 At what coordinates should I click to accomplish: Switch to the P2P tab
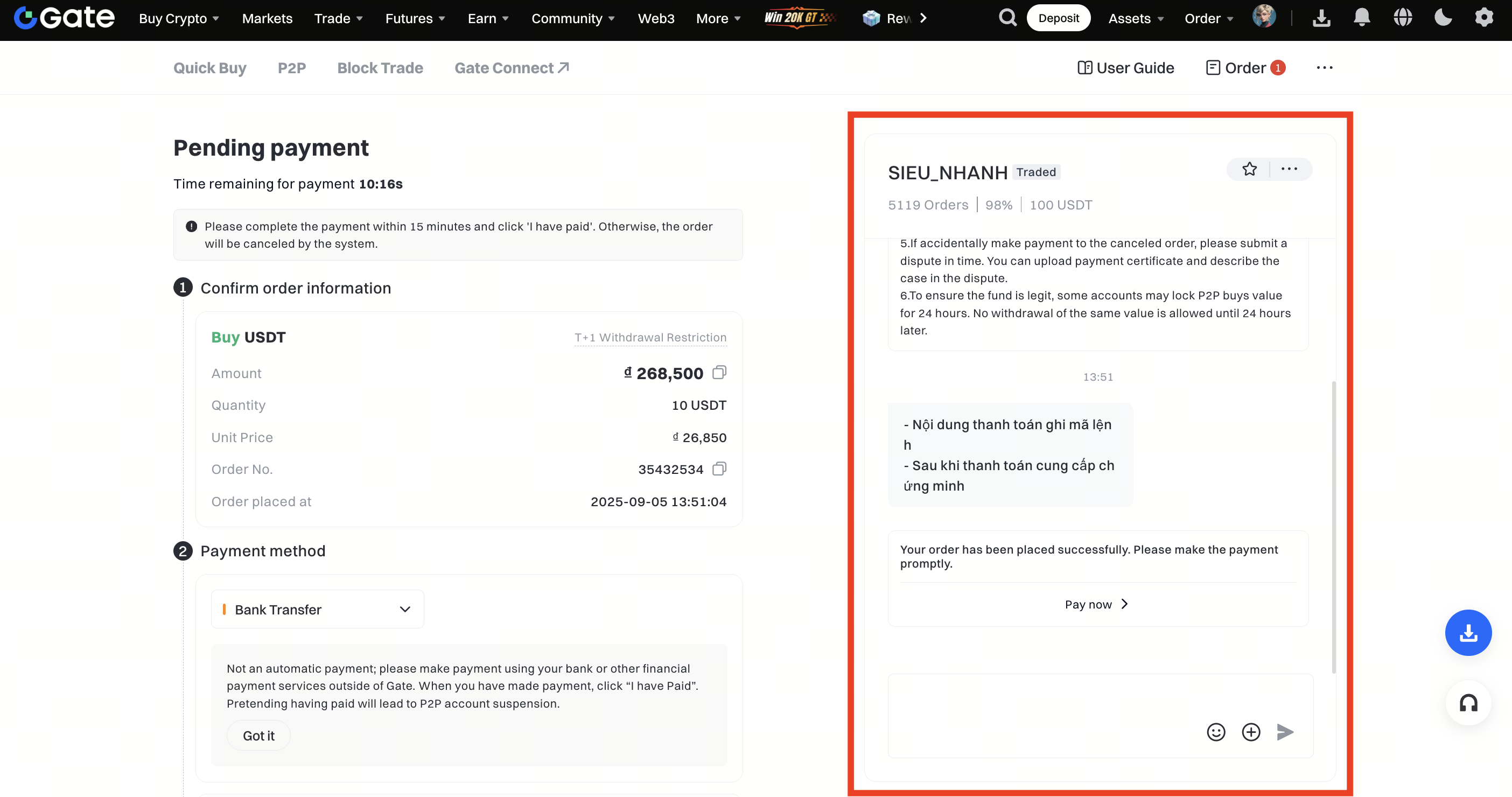click(292, 68)
